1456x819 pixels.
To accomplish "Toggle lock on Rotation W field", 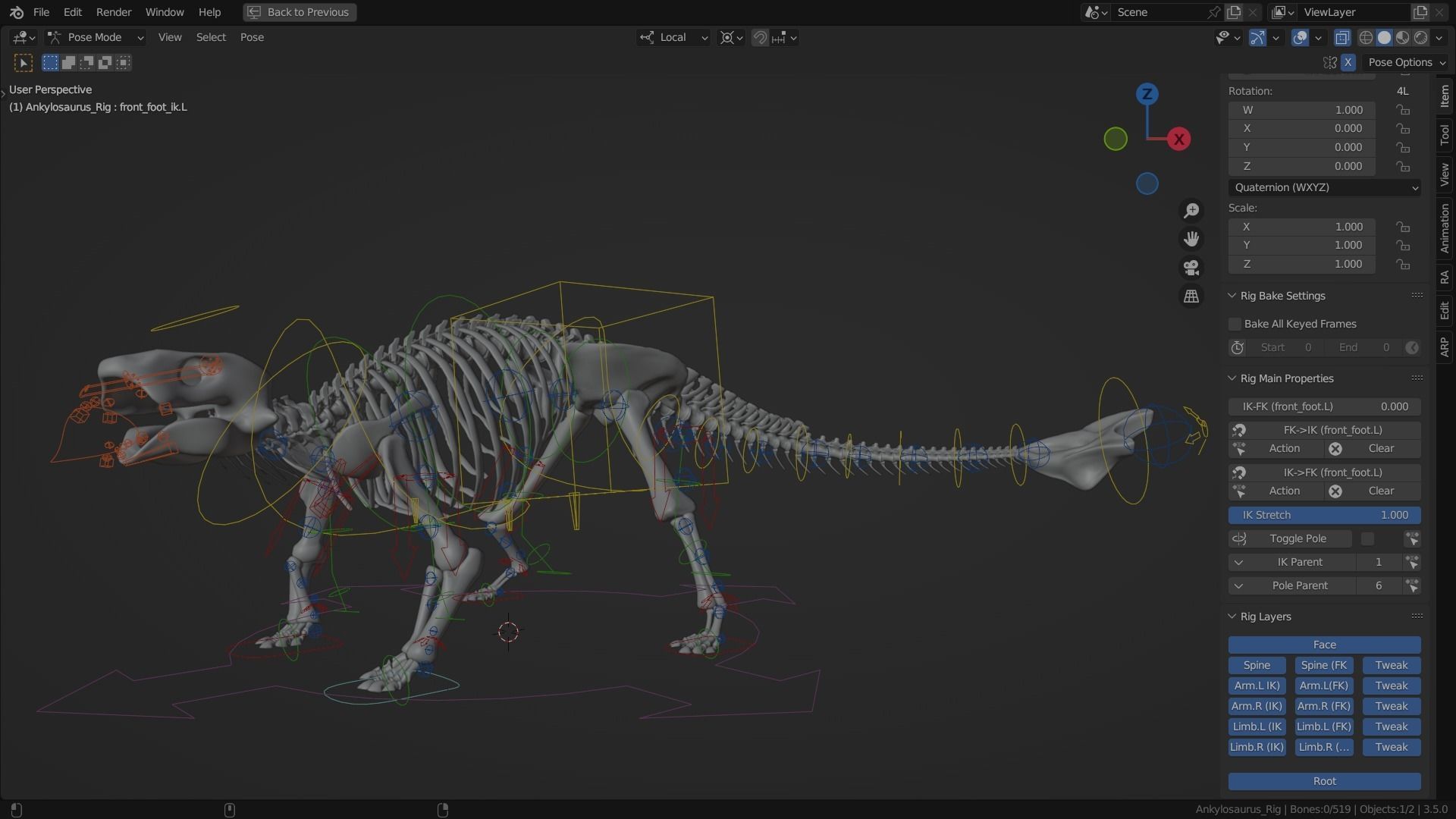I will (1403, 110).
